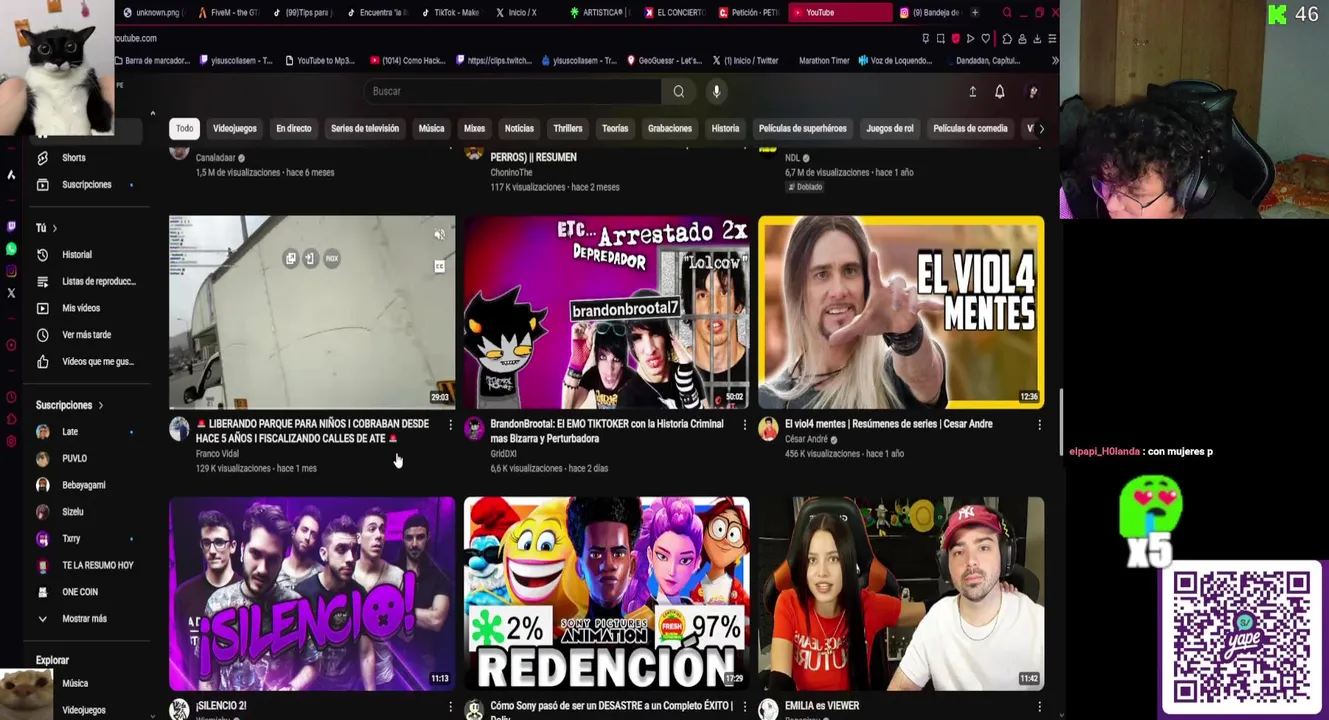This screenshot has height=720, width=1329.
Task: Open Instagram icon in Opera sidebar
Action: pos(11,271)
